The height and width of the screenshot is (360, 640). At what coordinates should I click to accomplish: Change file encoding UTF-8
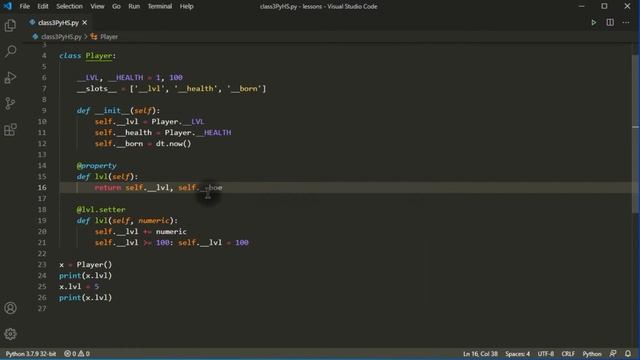pyautogui.click(x=546, y=353)
